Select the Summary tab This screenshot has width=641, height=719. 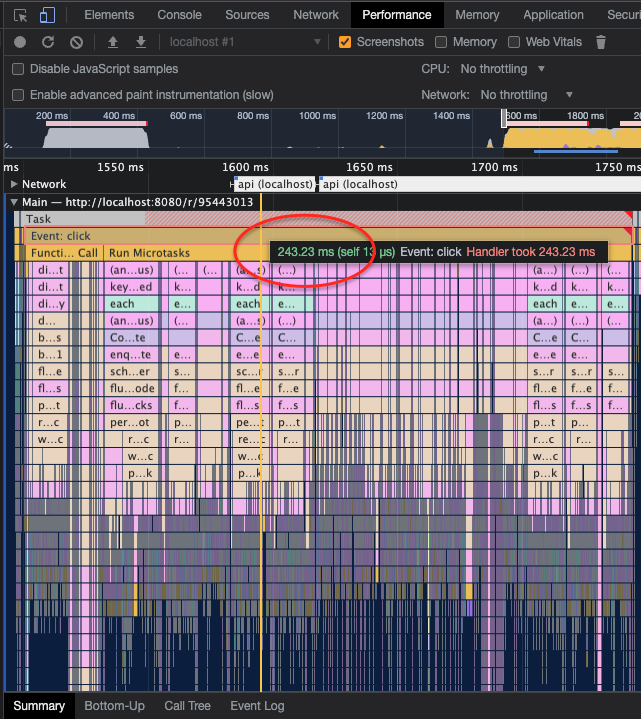[39, 706]
